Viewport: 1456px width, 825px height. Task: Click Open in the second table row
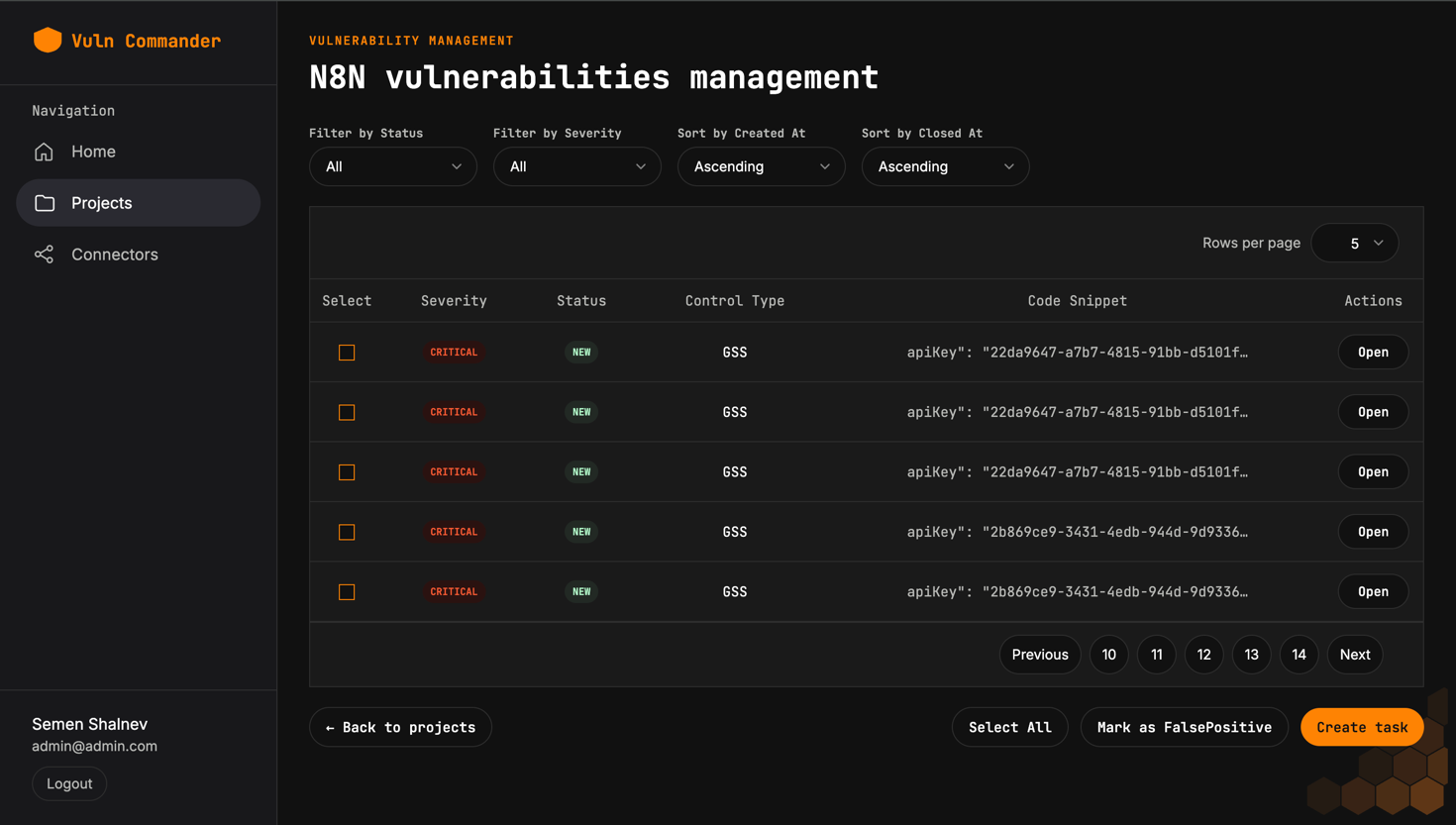(x=1373, y=412)
